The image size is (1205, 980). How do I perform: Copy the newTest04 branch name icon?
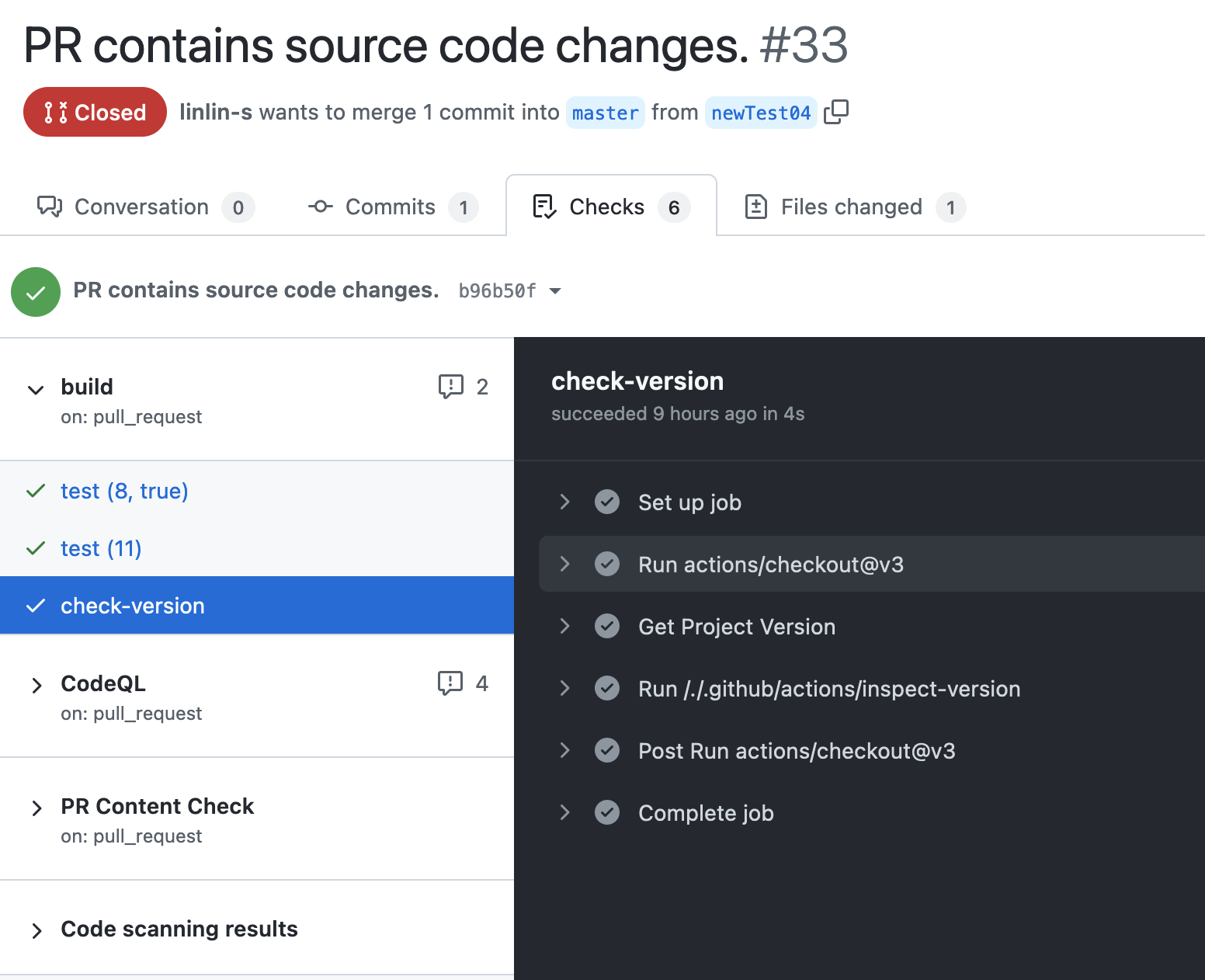pos(836,112)
